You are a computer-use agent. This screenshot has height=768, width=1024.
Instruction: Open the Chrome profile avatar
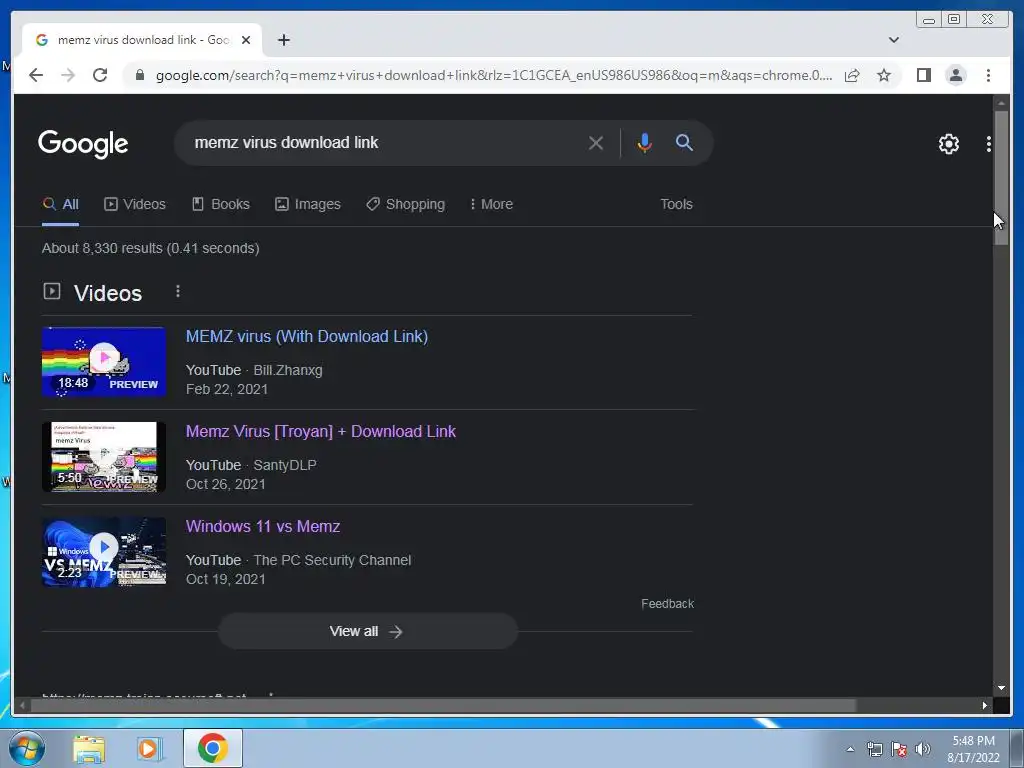coord(955,75)
